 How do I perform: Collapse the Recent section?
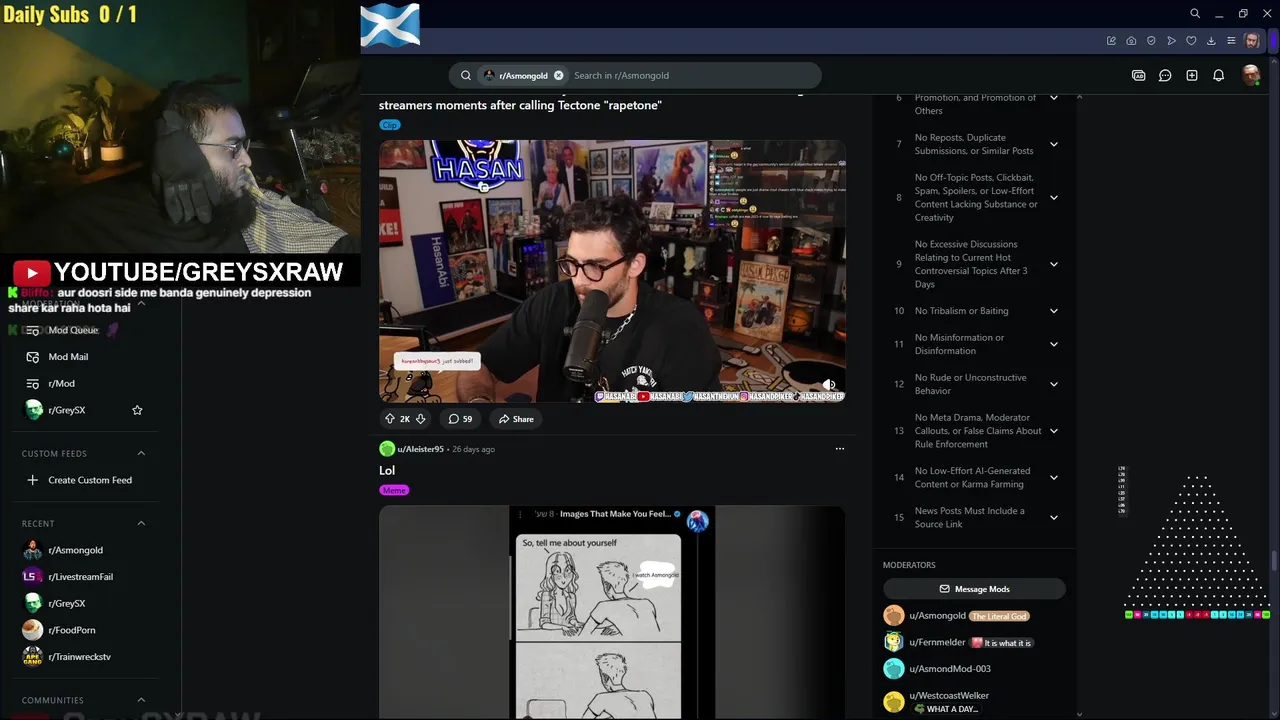tap(141, 523)
